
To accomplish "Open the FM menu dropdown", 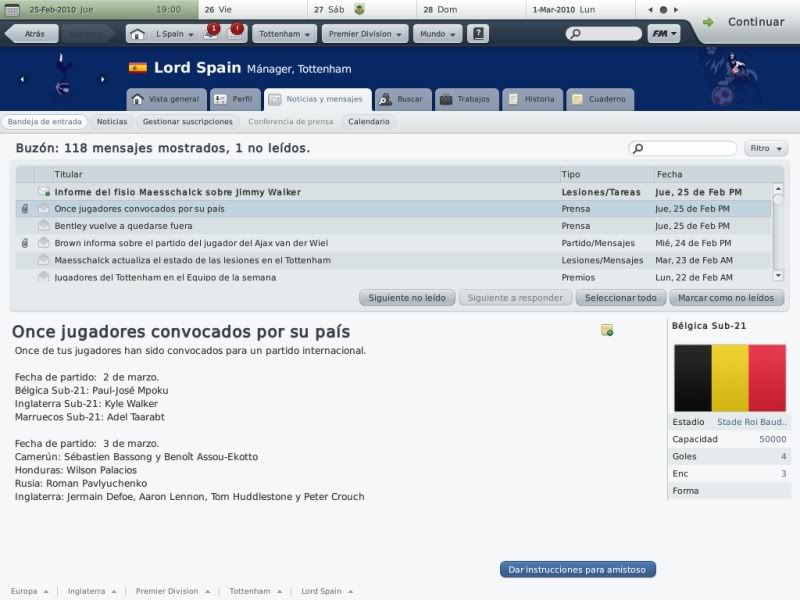I will pos(664,34).
